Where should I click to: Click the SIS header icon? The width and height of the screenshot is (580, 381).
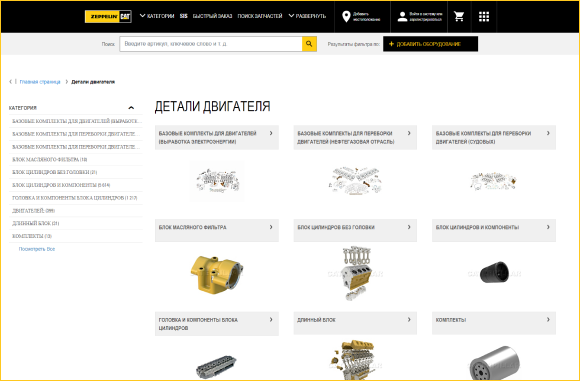[183, 16]
